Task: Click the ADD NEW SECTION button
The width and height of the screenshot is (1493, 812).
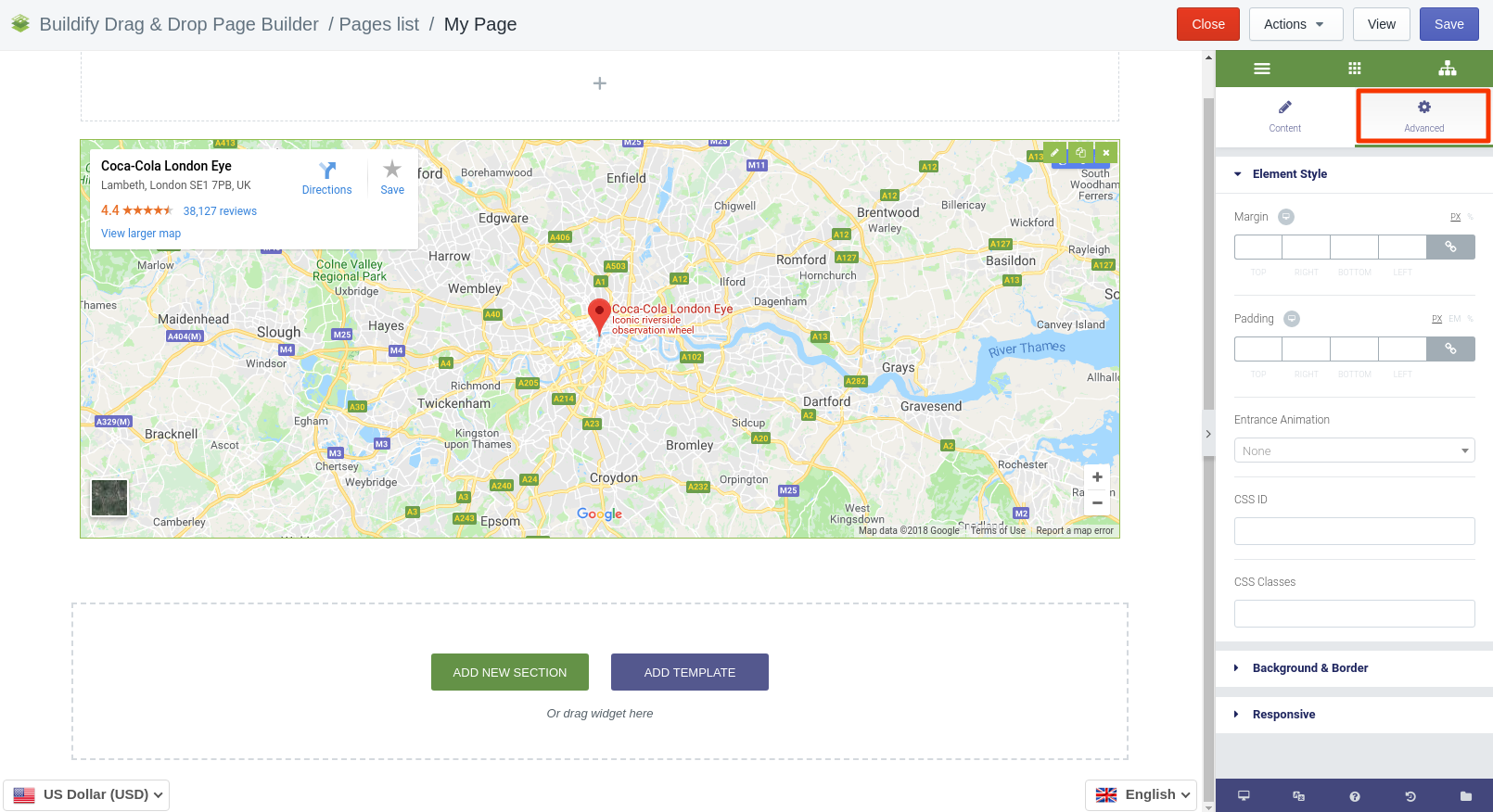Action: coord(510,672)
